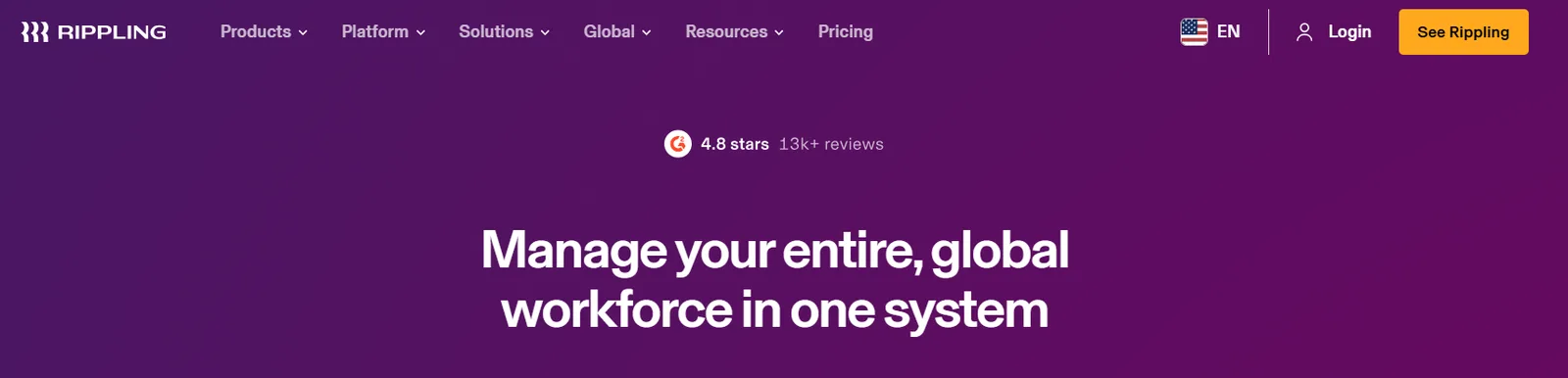Open the Products menu
Screen dimensions: 1568x378
click(x=264, y=32)
